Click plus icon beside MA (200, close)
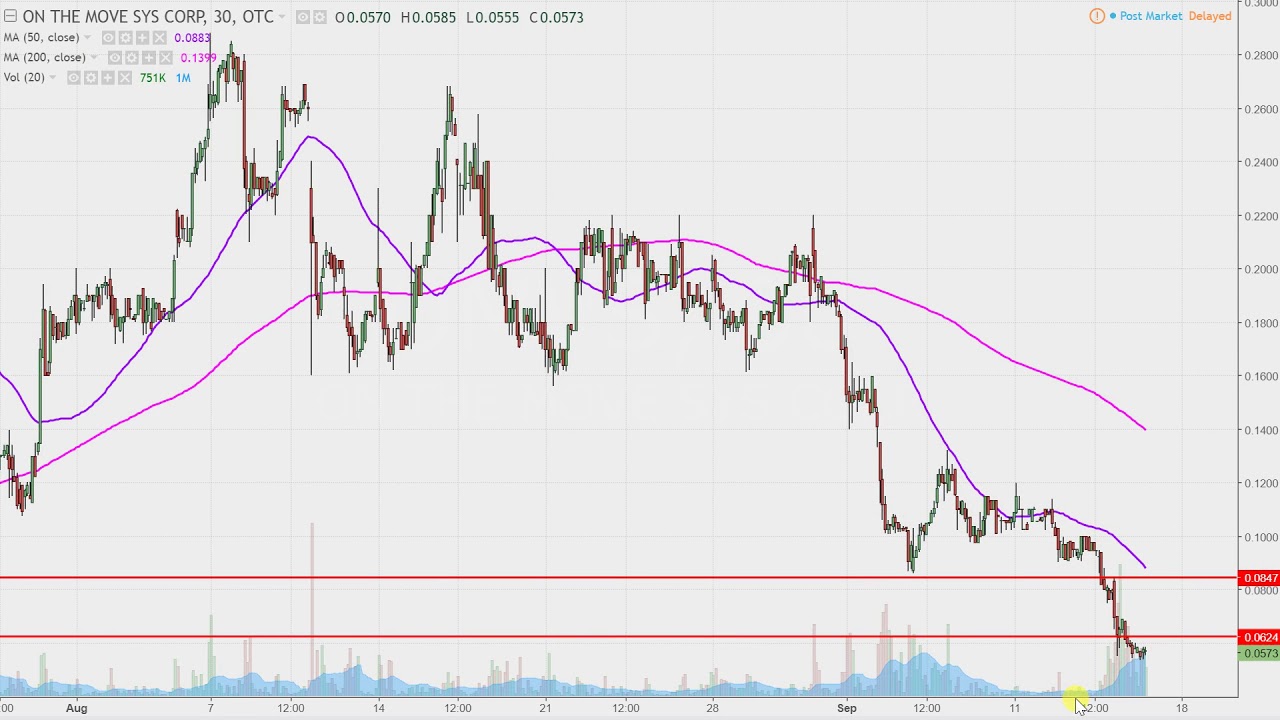This screenshot has width=1280, height=720. pos(149,58)
